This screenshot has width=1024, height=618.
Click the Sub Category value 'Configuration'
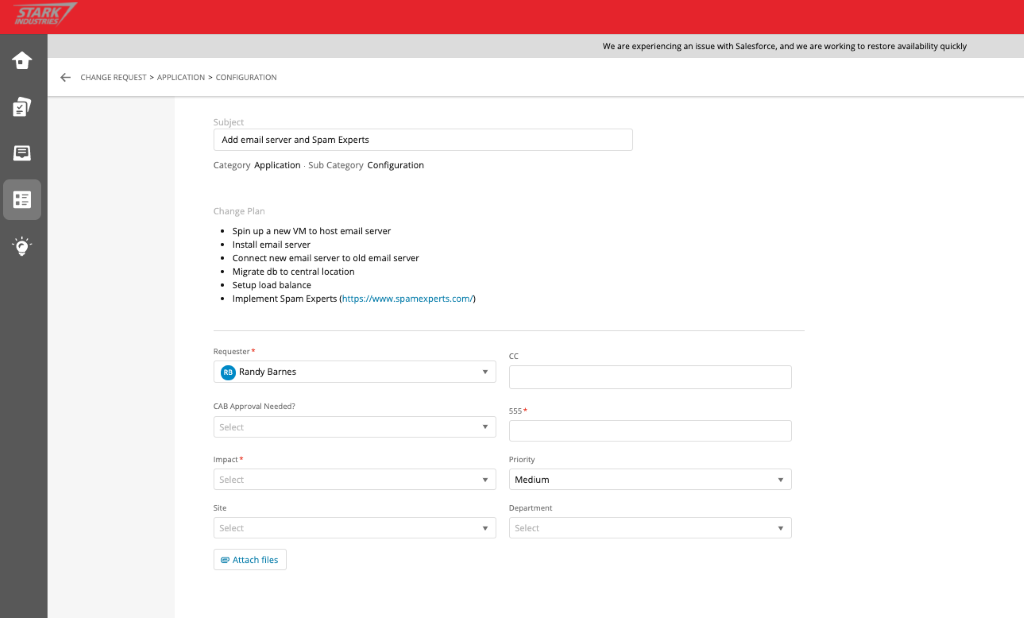(395, 165)
